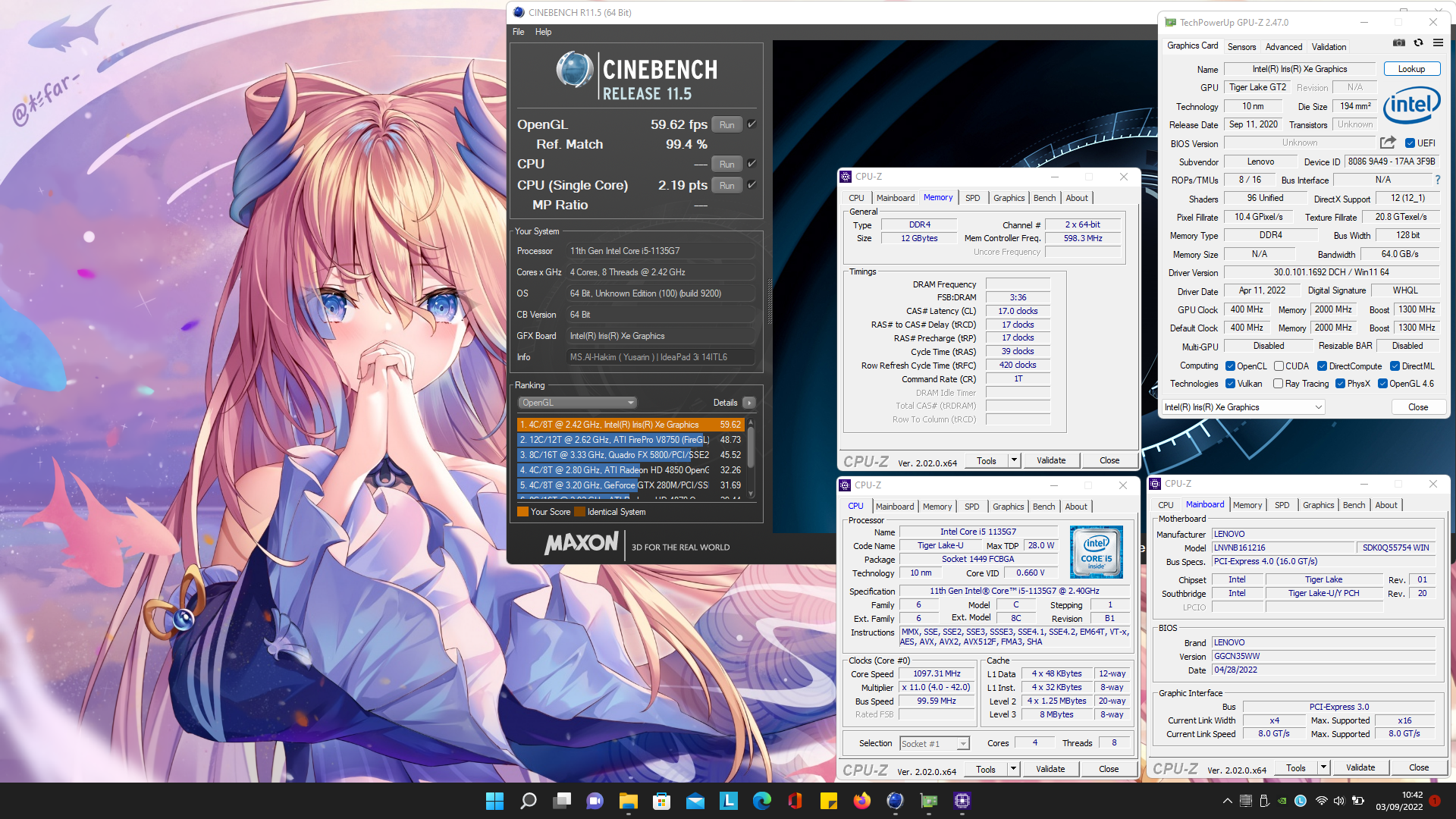Viewport: 1456px width, 819px height.
Task: Open the Bench tab in CPU-Z Mainboard window
Action: click(1354, 505)
